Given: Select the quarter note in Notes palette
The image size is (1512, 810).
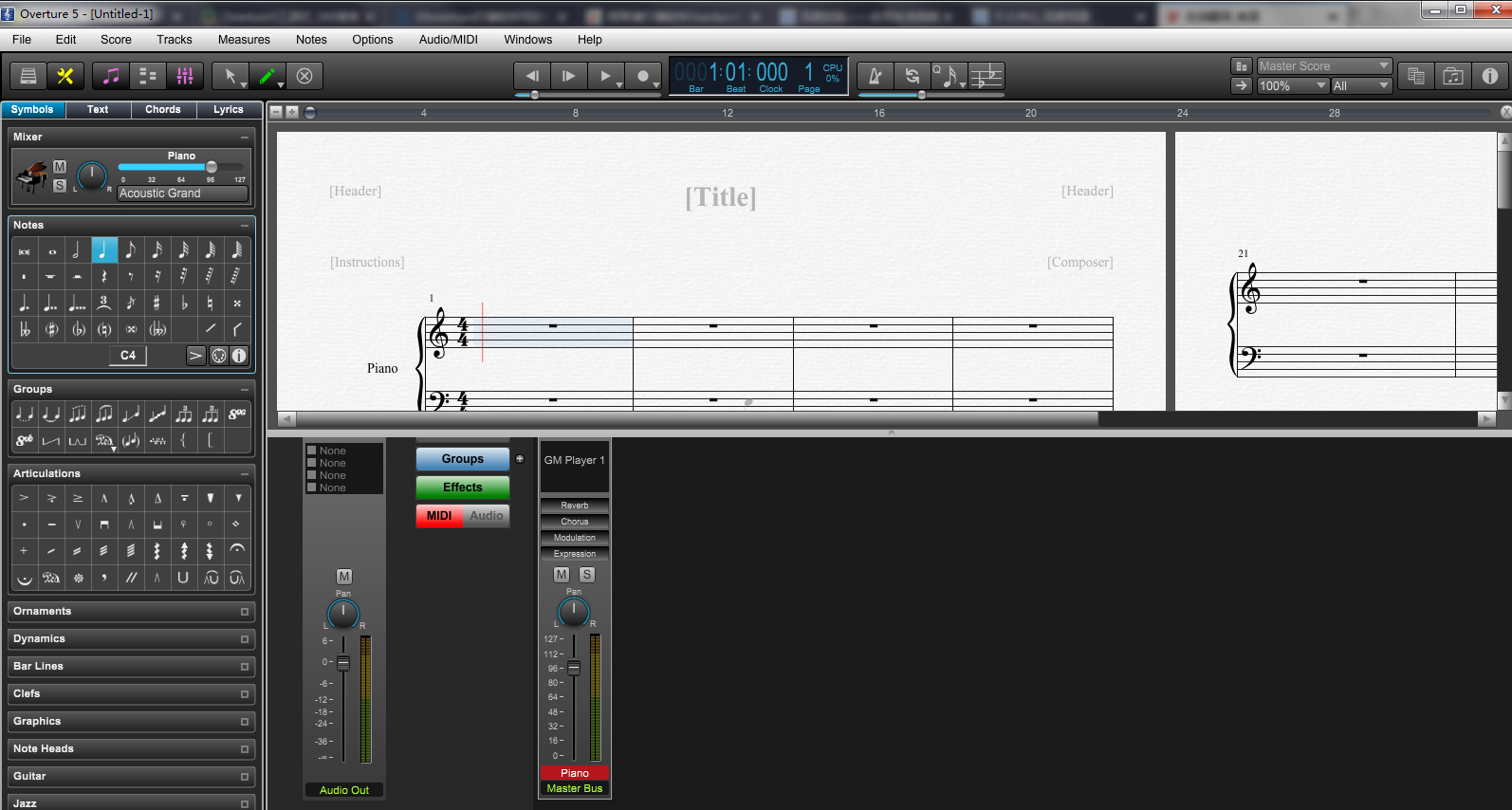Looking at the screenshot, I should click(x=104, y=250).
